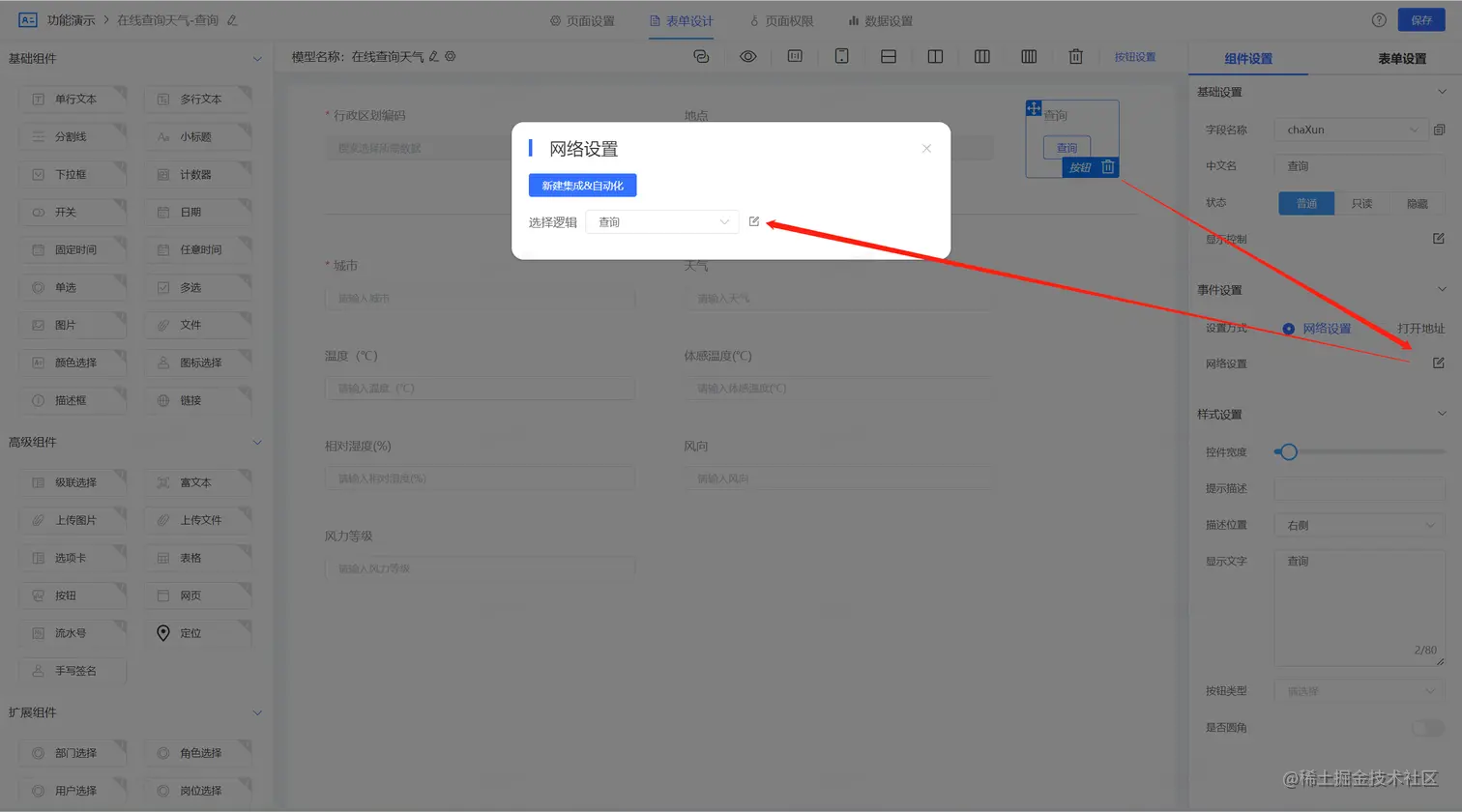Delete the selected 查询 button component
Viewport: 1462px width, 812px height.
pyautogui.click(x=1108, y=167)
